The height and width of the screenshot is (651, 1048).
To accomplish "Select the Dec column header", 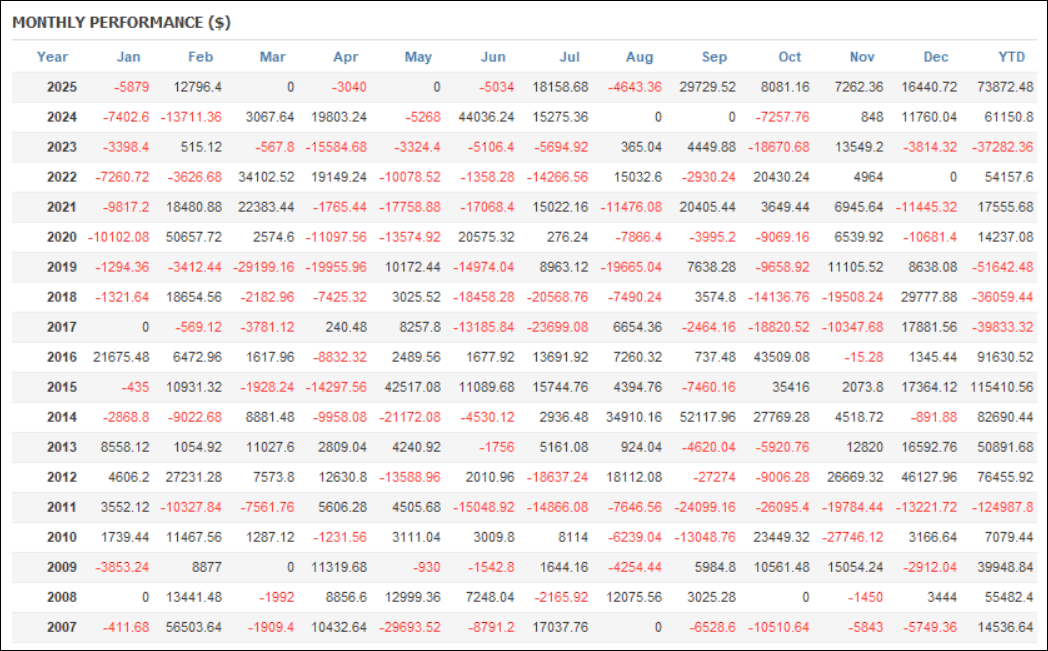I will [936, 57].
